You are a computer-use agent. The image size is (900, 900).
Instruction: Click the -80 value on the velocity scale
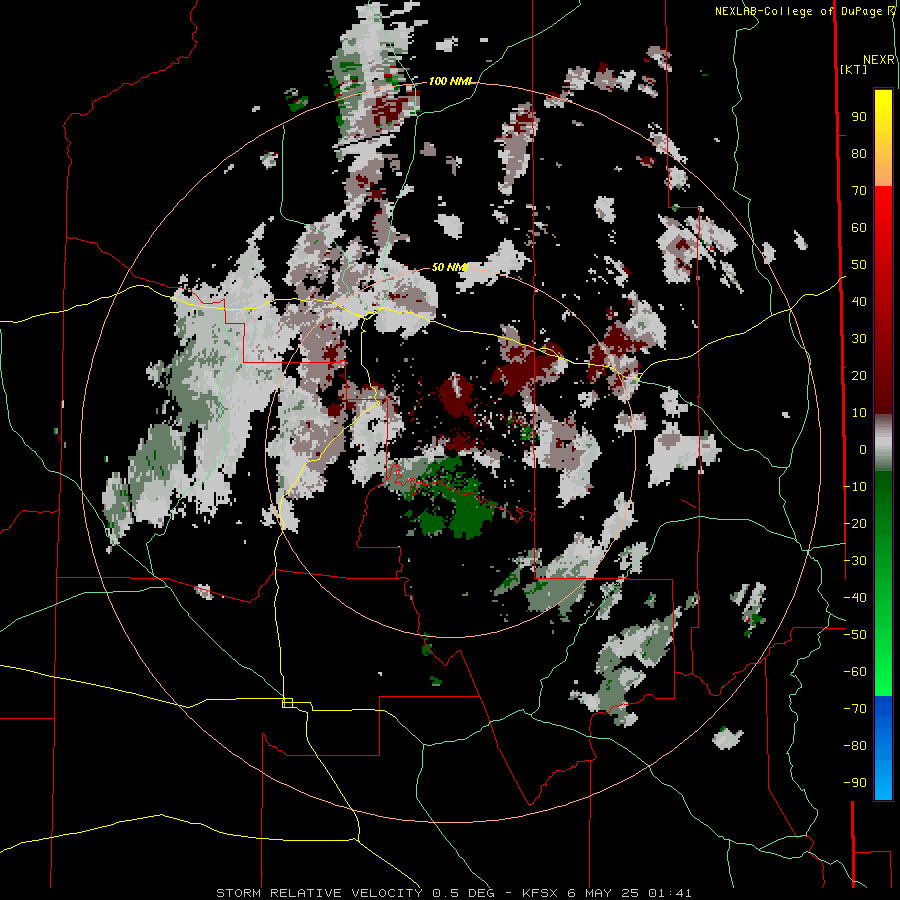point(855,746)
